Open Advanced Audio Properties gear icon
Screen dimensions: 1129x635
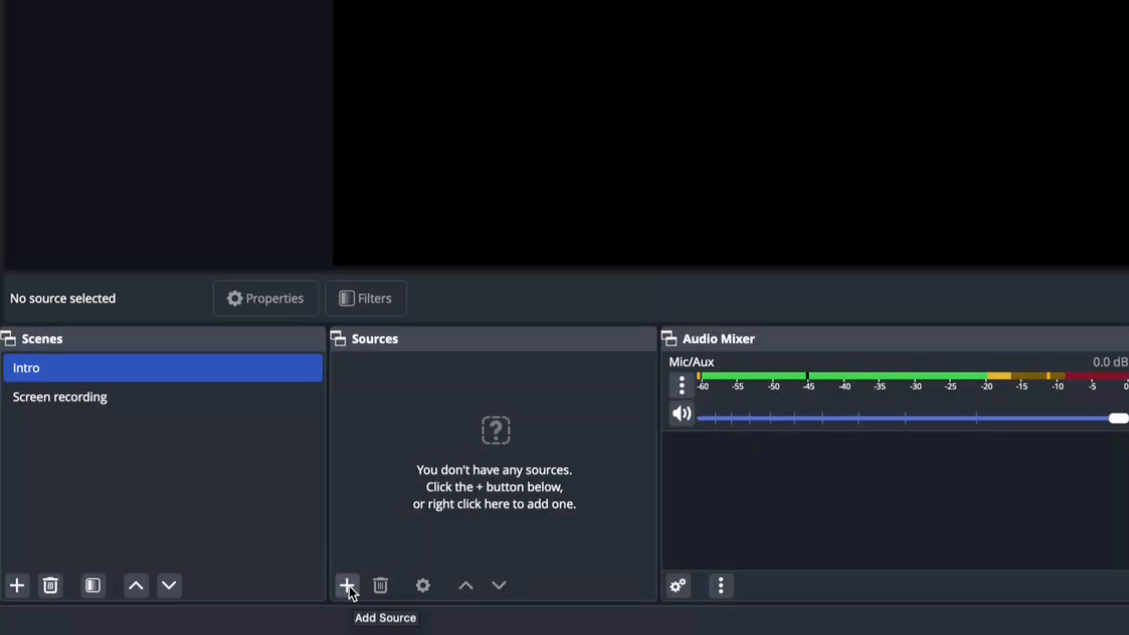pos(678,586)
